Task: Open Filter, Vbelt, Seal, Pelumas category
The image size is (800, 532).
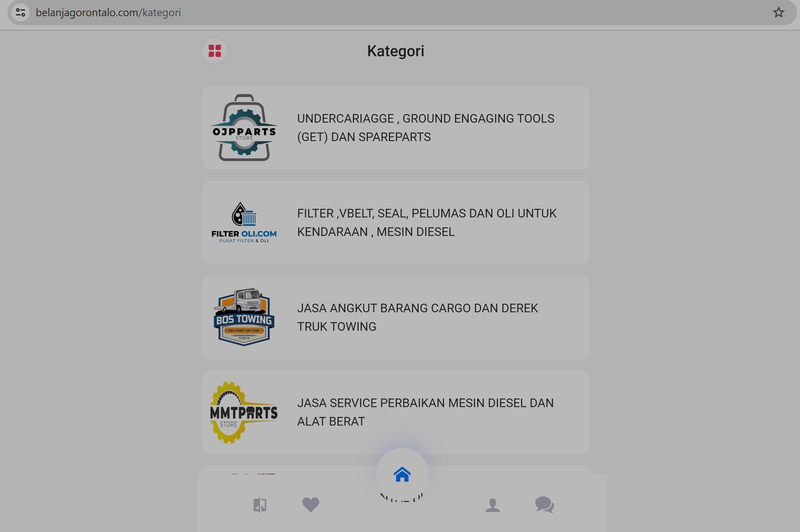Action: [x=426, y=223]
